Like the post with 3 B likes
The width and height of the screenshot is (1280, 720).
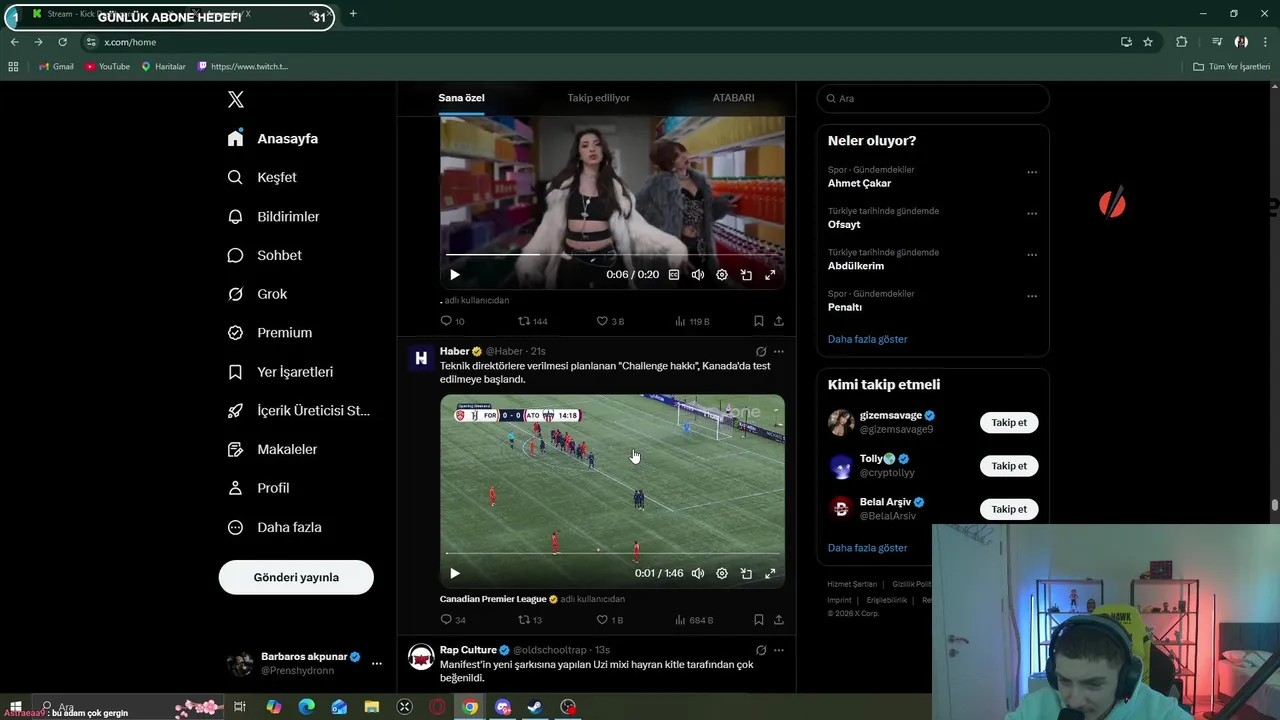click(x=610, y=321)
